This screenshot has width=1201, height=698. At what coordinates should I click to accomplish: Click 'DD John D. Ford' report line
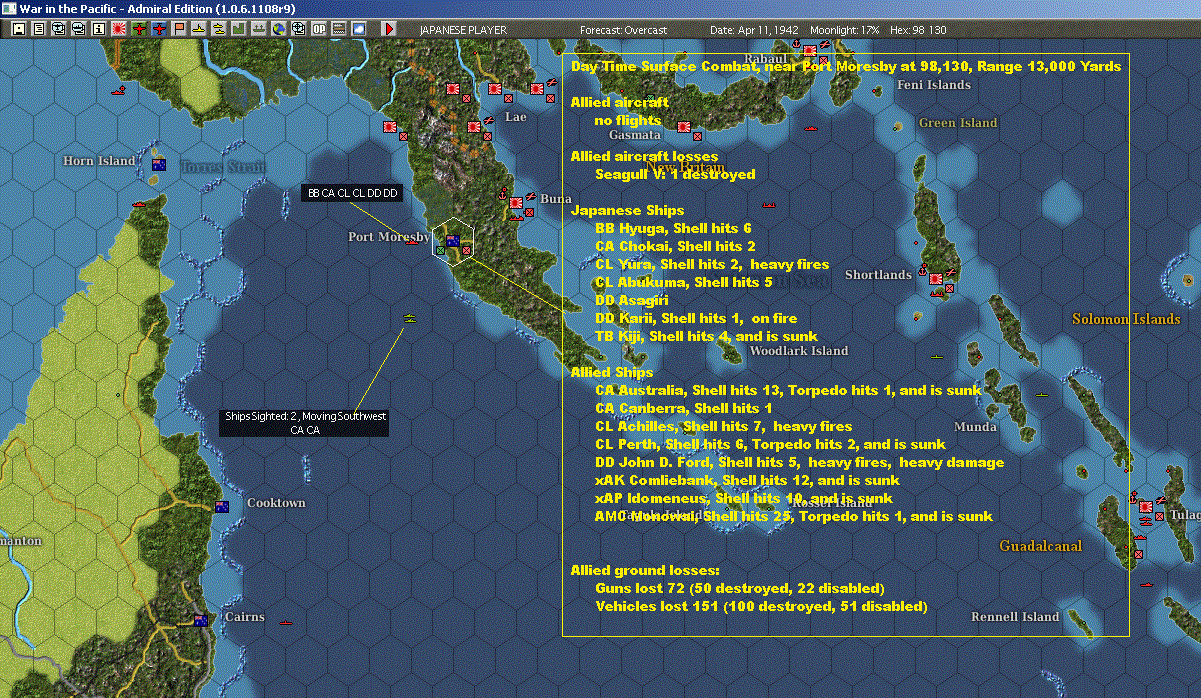coord(799,463)
